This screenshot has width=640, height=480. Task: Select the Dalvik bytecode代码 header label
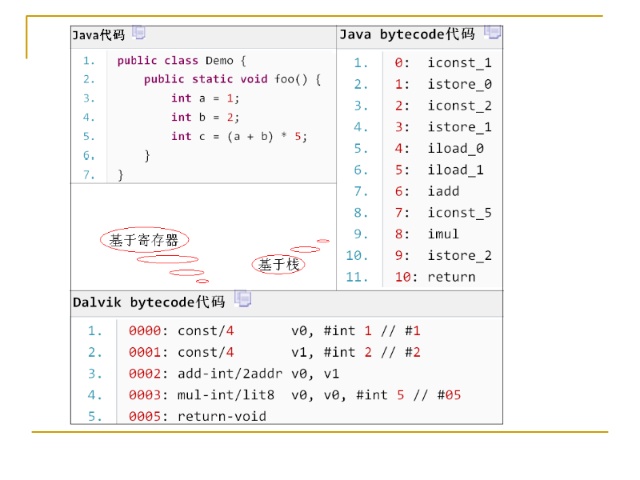tap(148, 301)
